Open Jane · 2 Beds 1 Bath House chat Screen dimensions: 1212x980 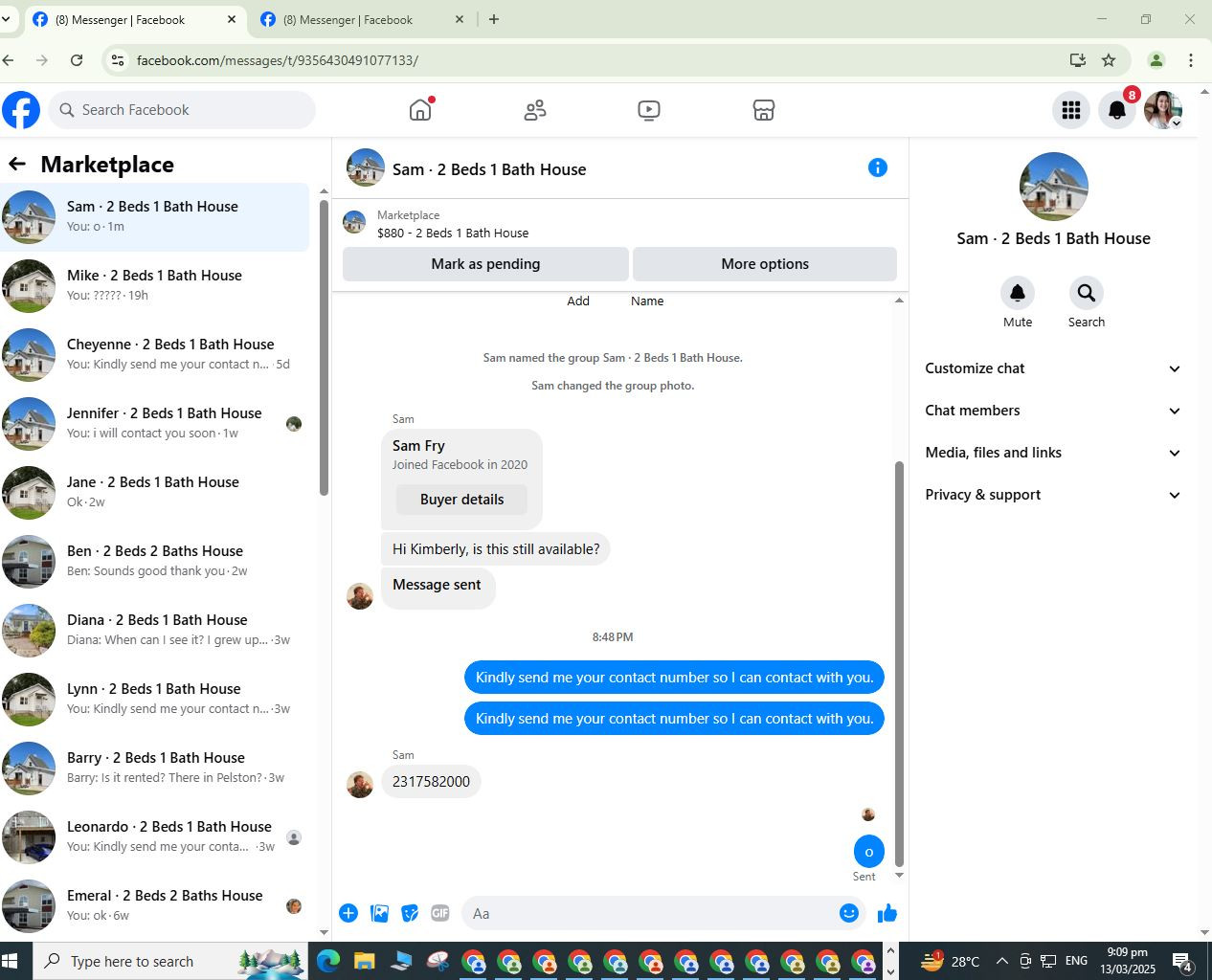(155, 492)
